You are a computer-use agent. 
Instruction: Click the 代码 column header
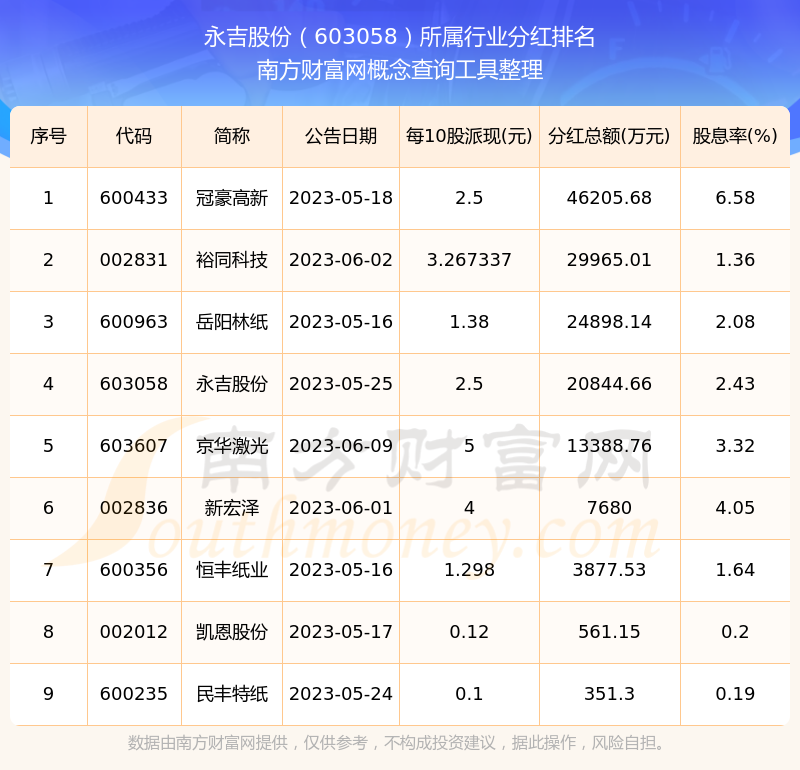click(x=134, y=136)
